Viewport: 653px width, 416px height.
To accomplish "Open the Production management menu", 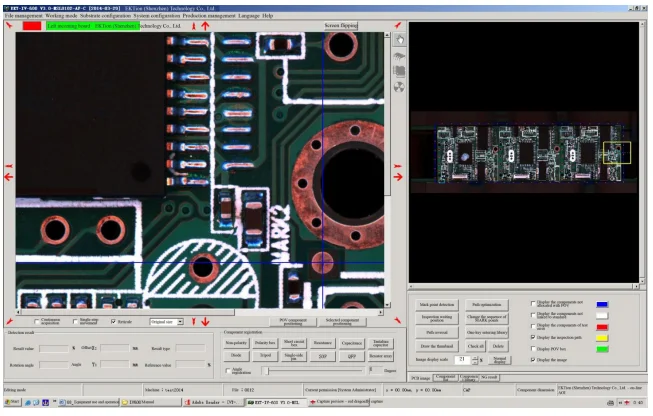I will (204, 16).
